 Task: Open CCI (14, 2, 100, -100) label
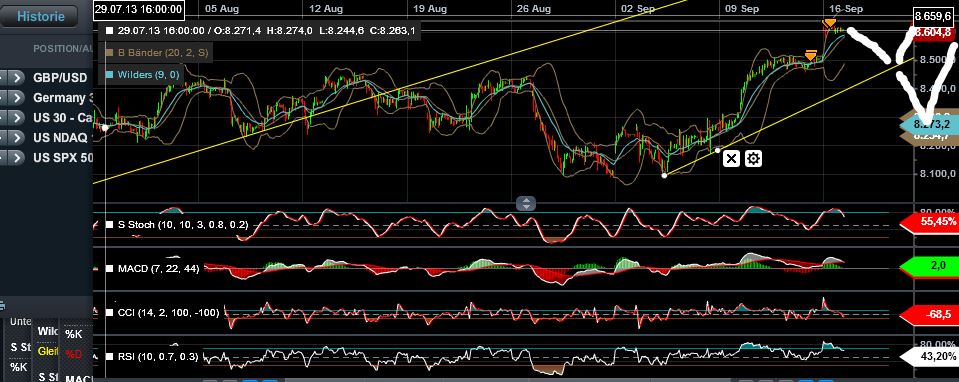[x=169, y=313]
